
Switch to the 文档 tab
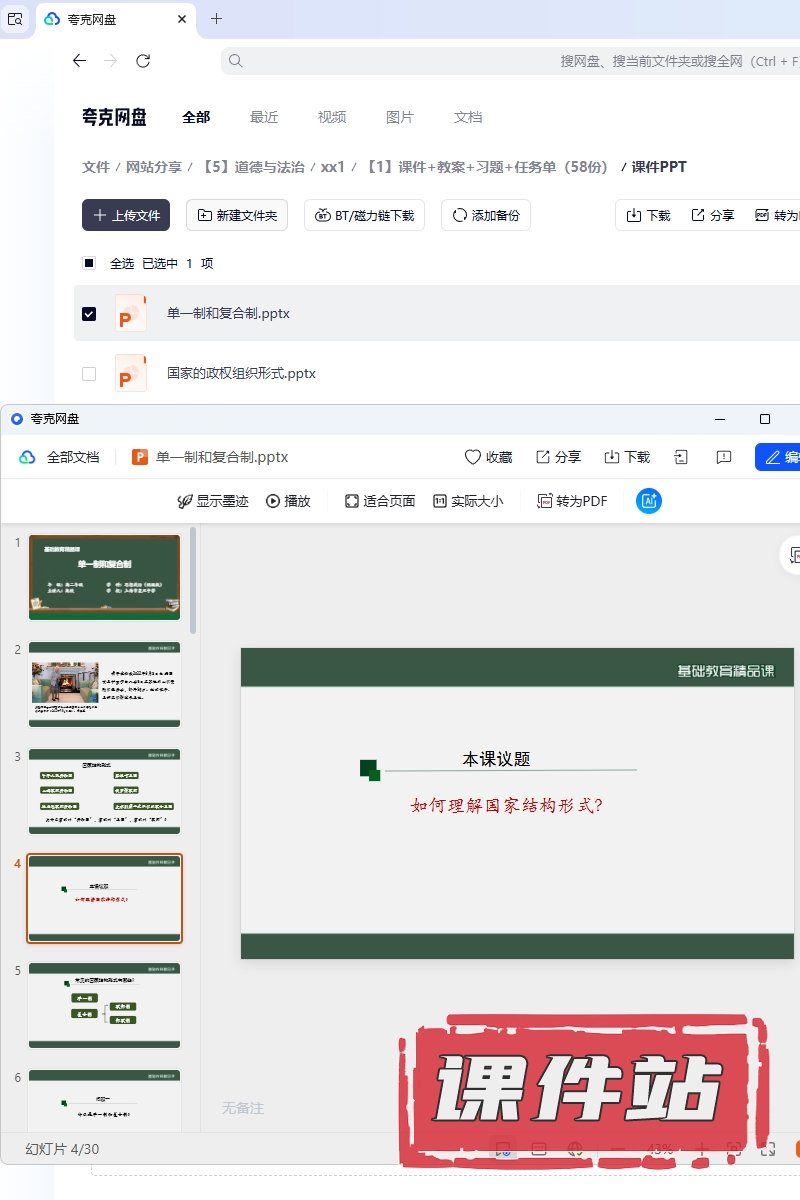point(468,117)
